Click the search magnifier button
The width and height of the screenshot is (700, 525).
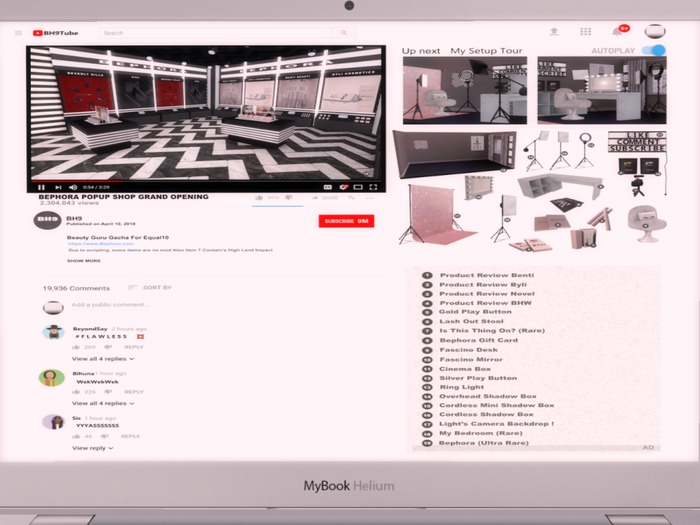point(344,33)
